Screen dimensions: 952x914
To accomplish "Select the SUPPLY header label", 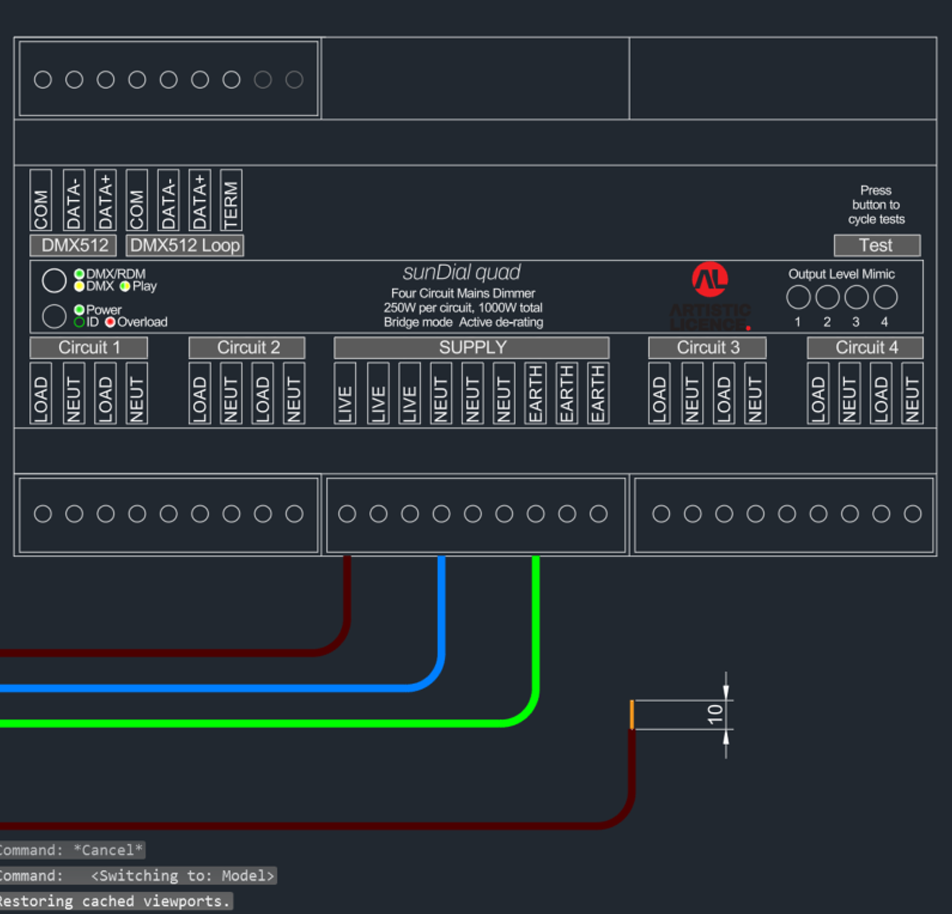I will 472,348.
